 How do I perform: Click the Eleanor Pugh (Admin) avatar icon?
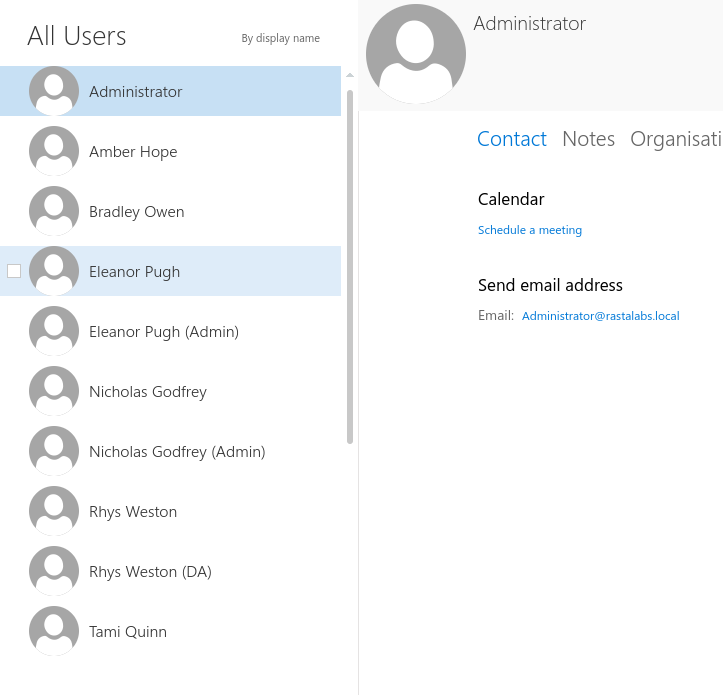pyautogui.click(x=54, y=331)
